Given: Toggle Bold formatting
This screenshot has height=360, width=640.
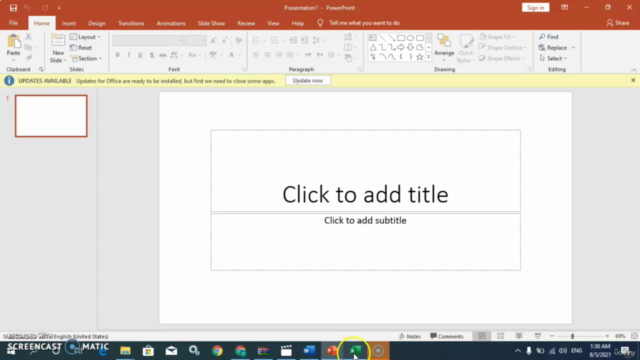Looking at the screenshot, I should point(118,55).
